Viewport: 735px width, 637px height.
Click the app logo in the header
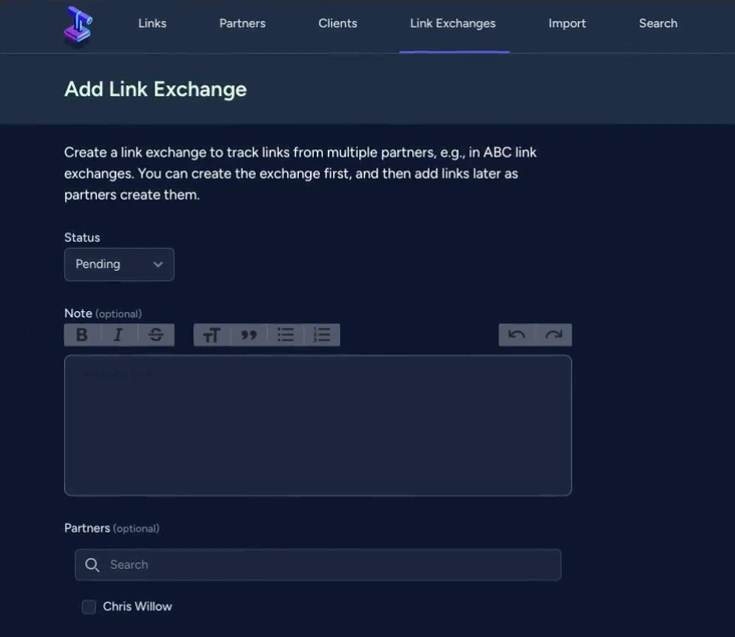click(78, 25)
